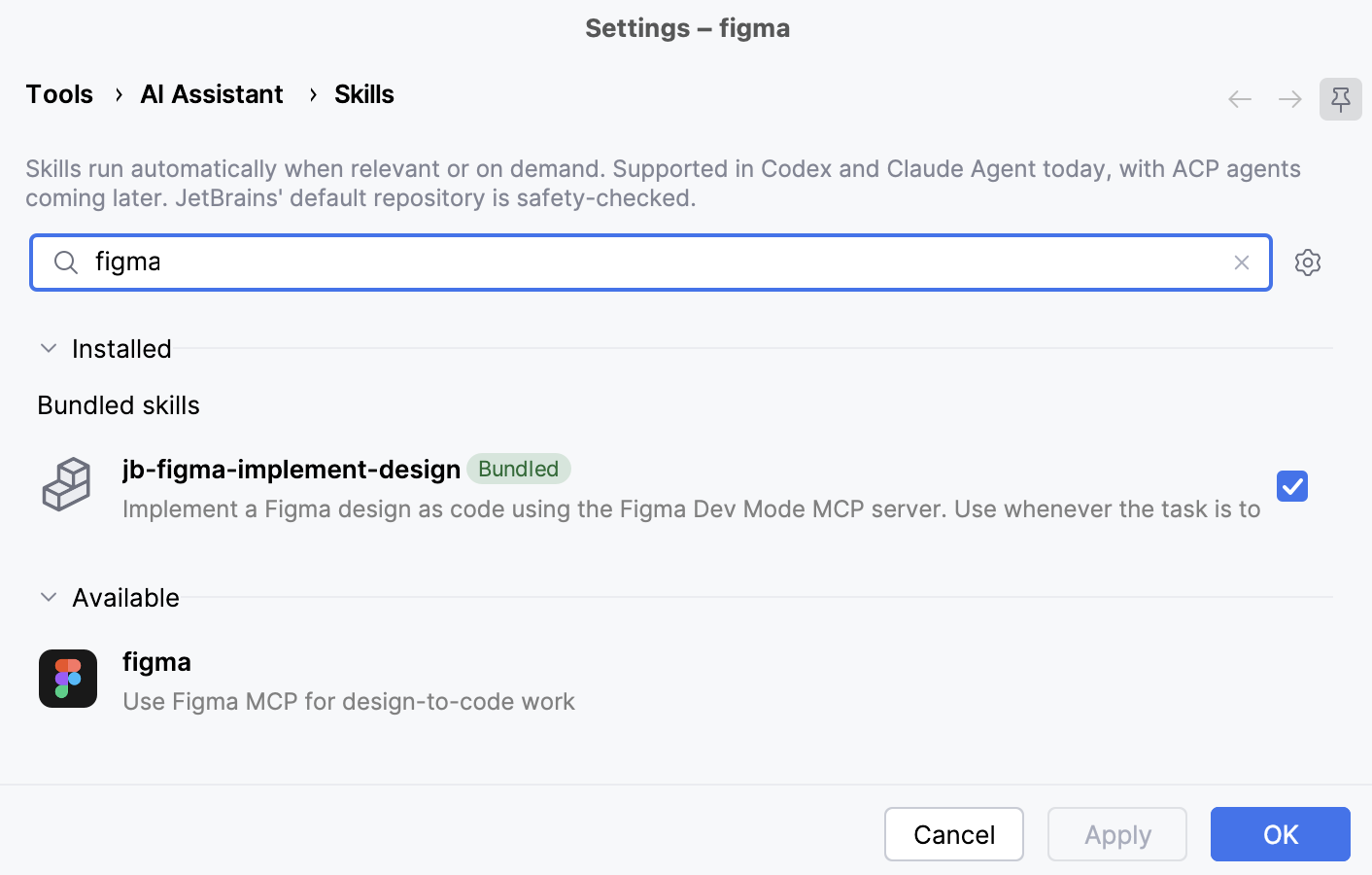Open the skills gear settings icon

click(x=1308, y=262)
